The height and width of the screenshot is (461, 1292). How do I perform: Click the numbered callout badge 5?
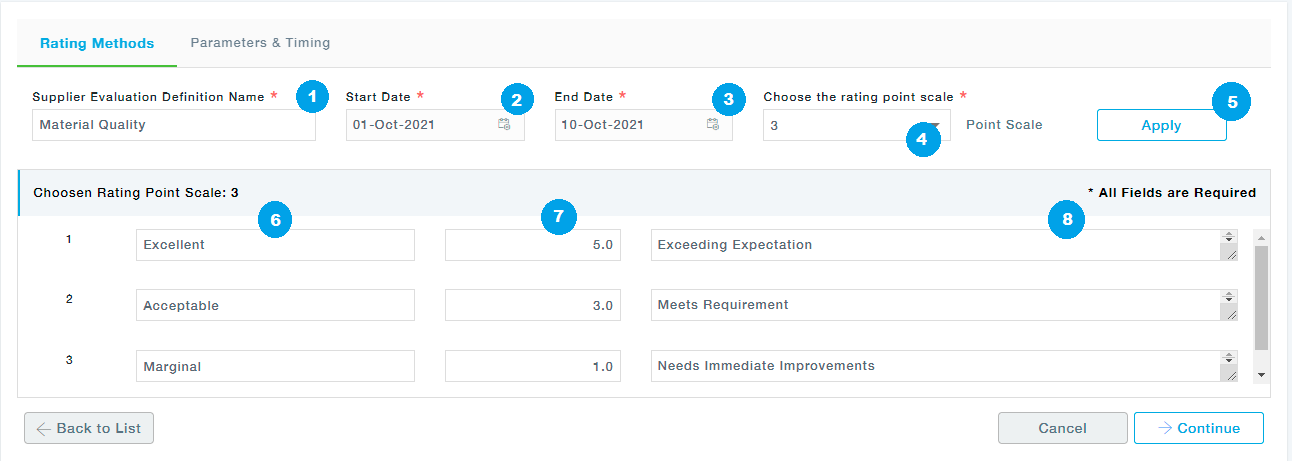point(1231,101)
